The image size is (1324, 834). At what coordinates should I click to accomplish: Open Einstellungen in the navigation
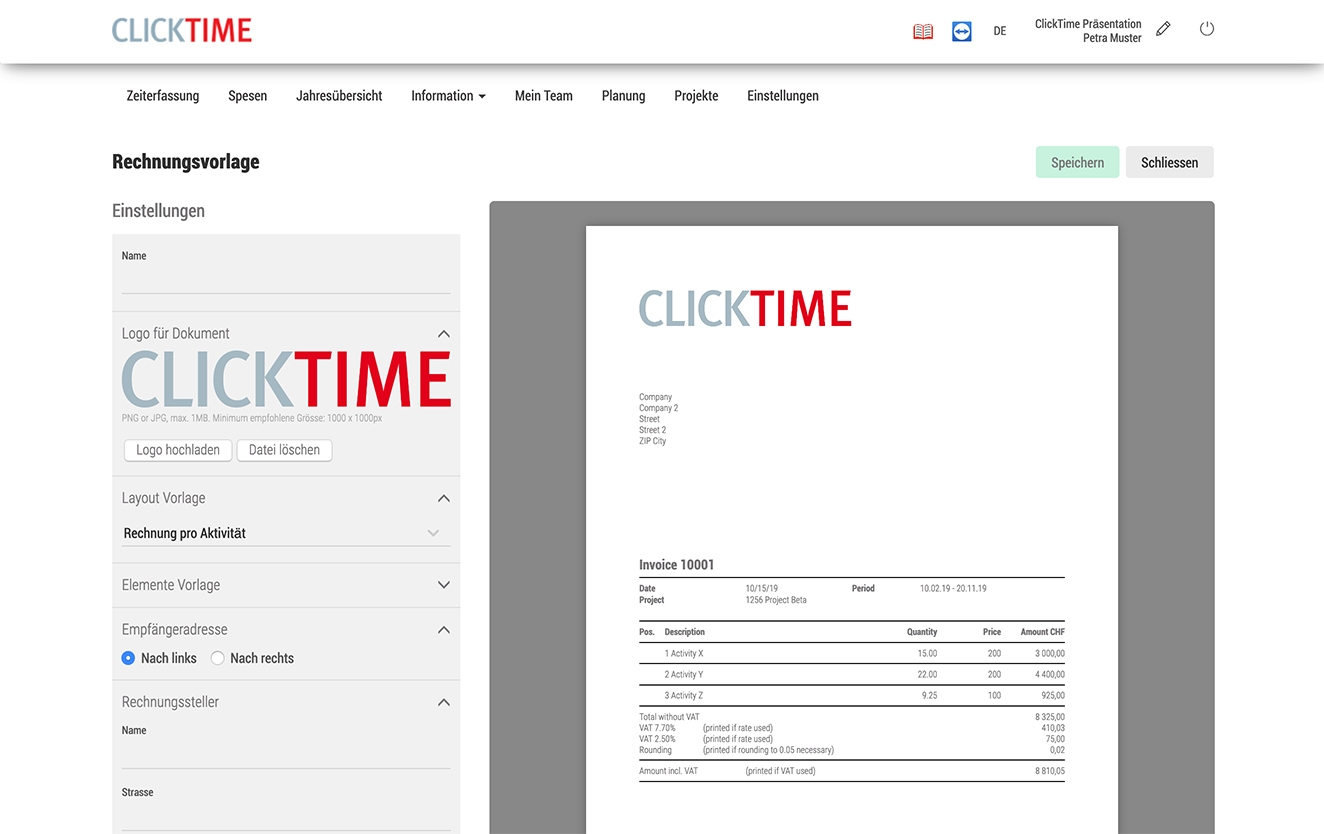tap(783, 96)
